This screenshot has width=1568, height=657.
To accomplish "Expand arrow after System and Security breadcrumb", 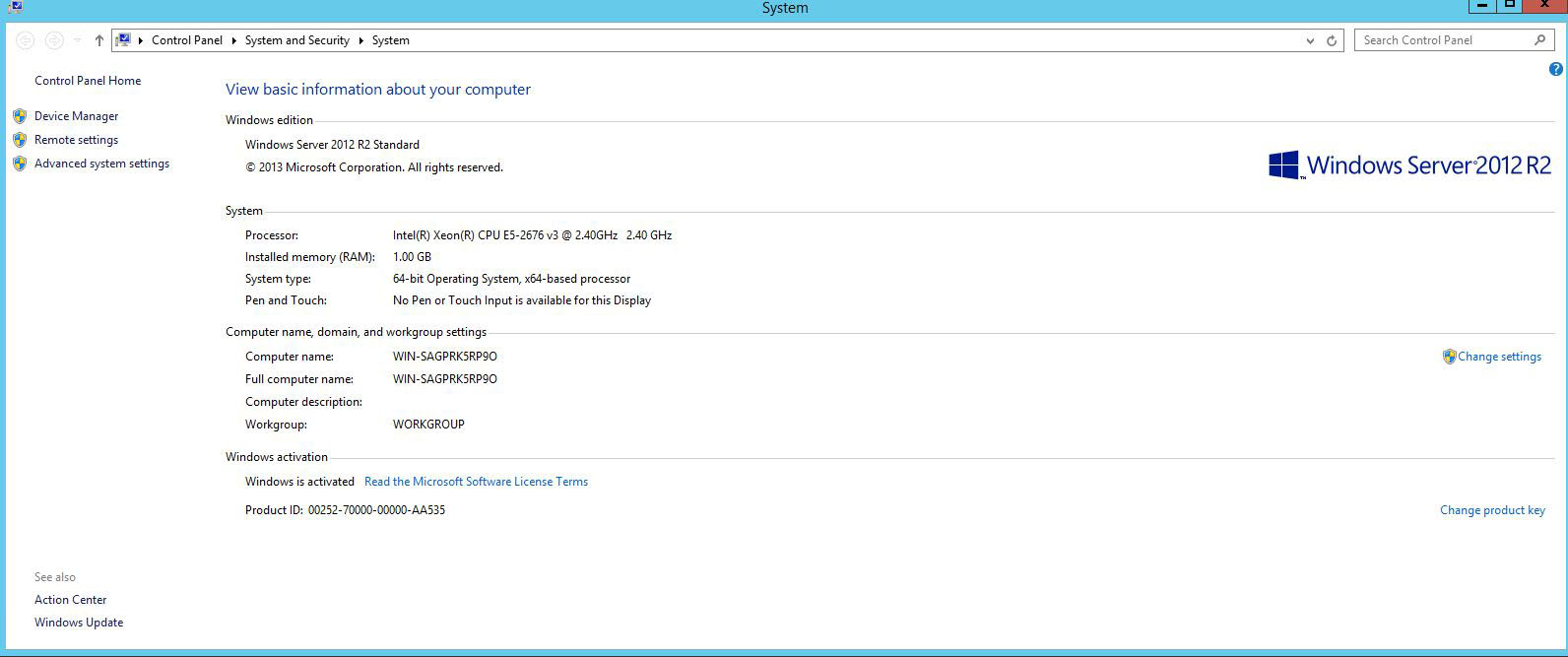I will pos(360,40).
